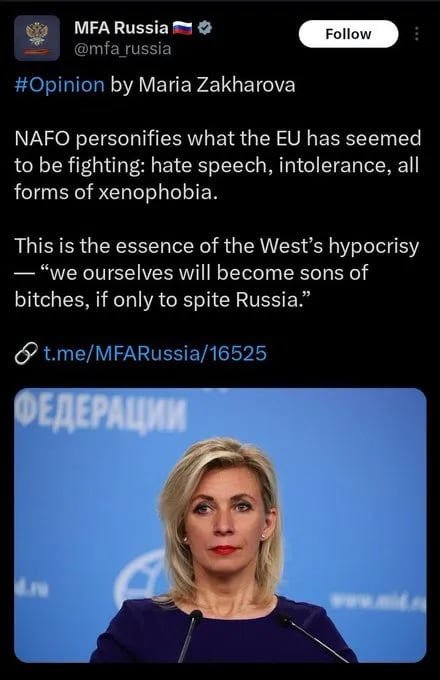Click the left microphone in the photo

190,635
